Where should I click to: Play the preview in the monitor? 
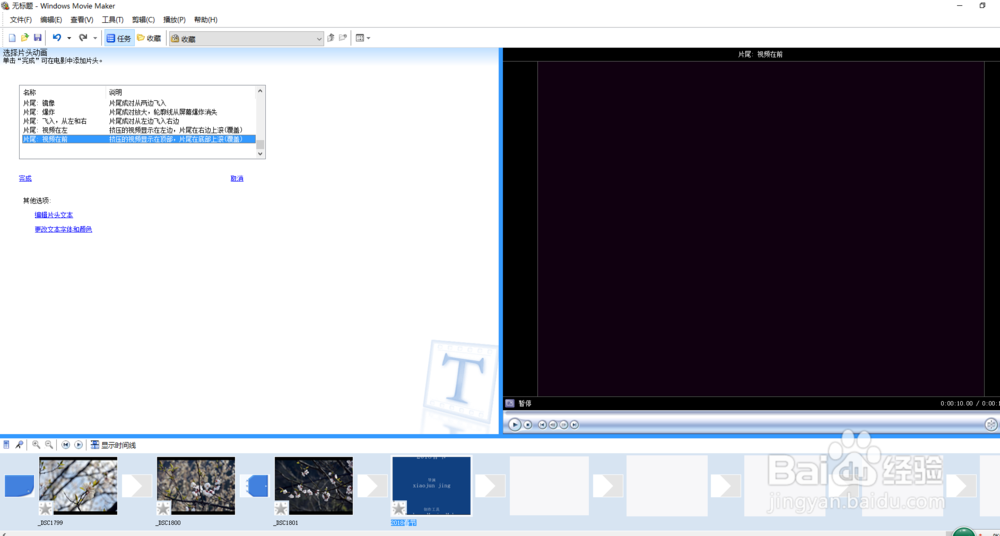click(x=515, y=424)
